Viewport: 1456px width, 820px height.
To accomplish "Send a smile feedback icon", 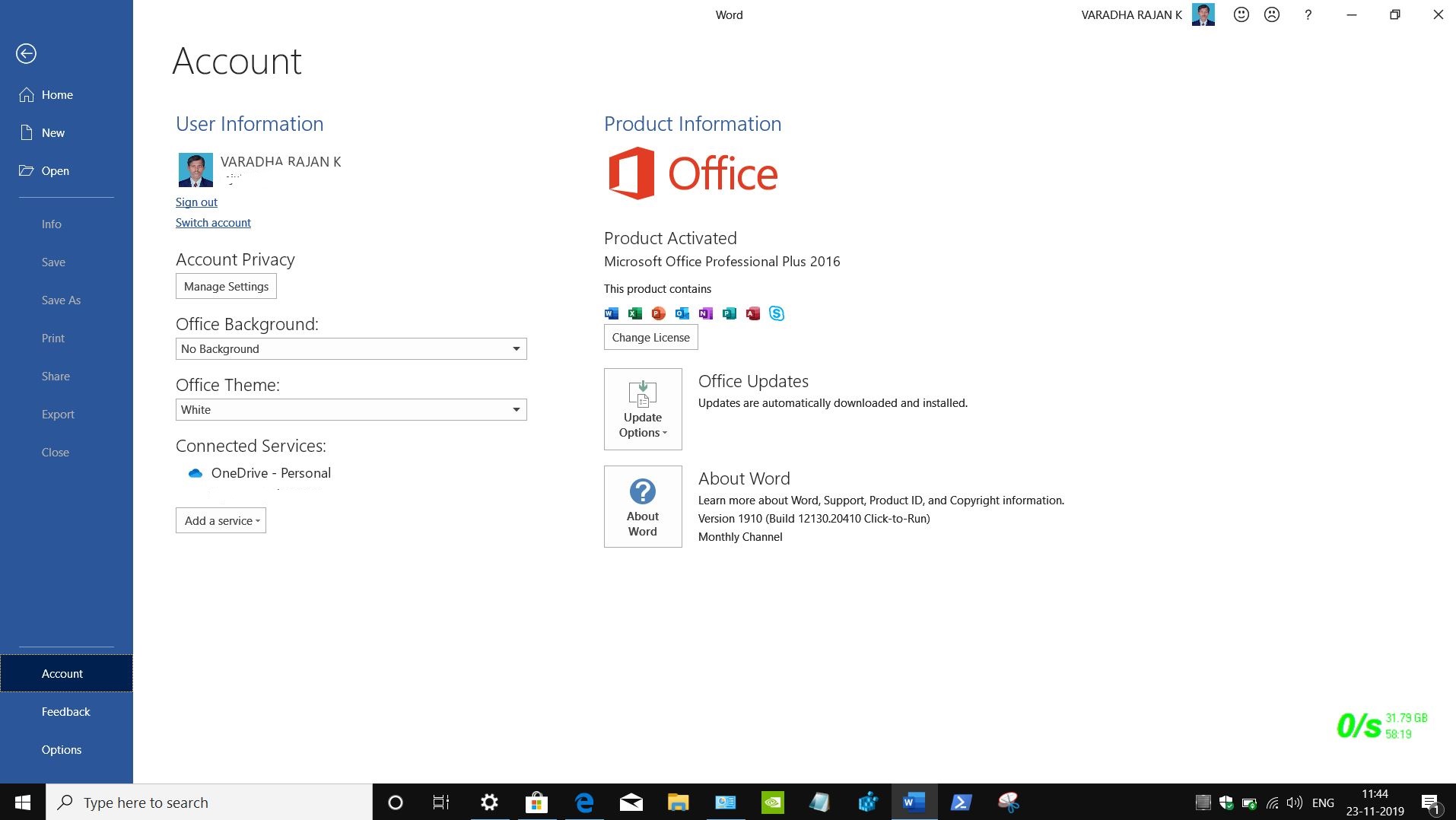I will (1241, 14).
